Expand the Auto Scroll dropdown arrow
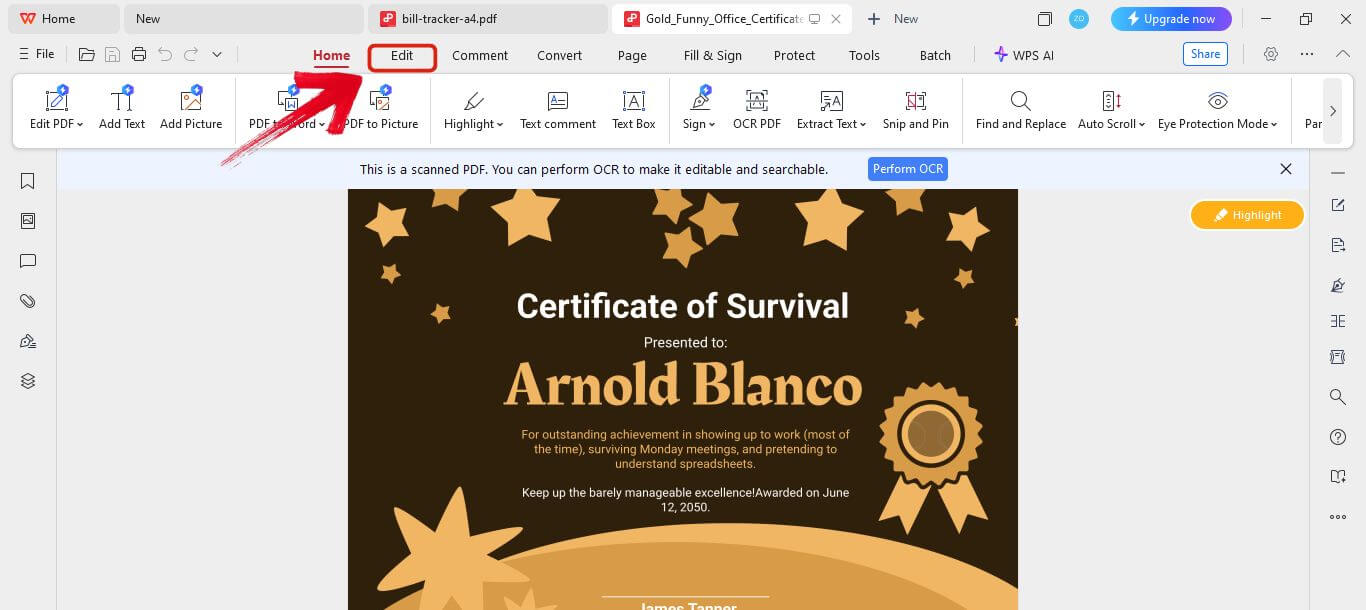Image resolution: width=1366 pixels, height=610 pixels. (1142, 125)
